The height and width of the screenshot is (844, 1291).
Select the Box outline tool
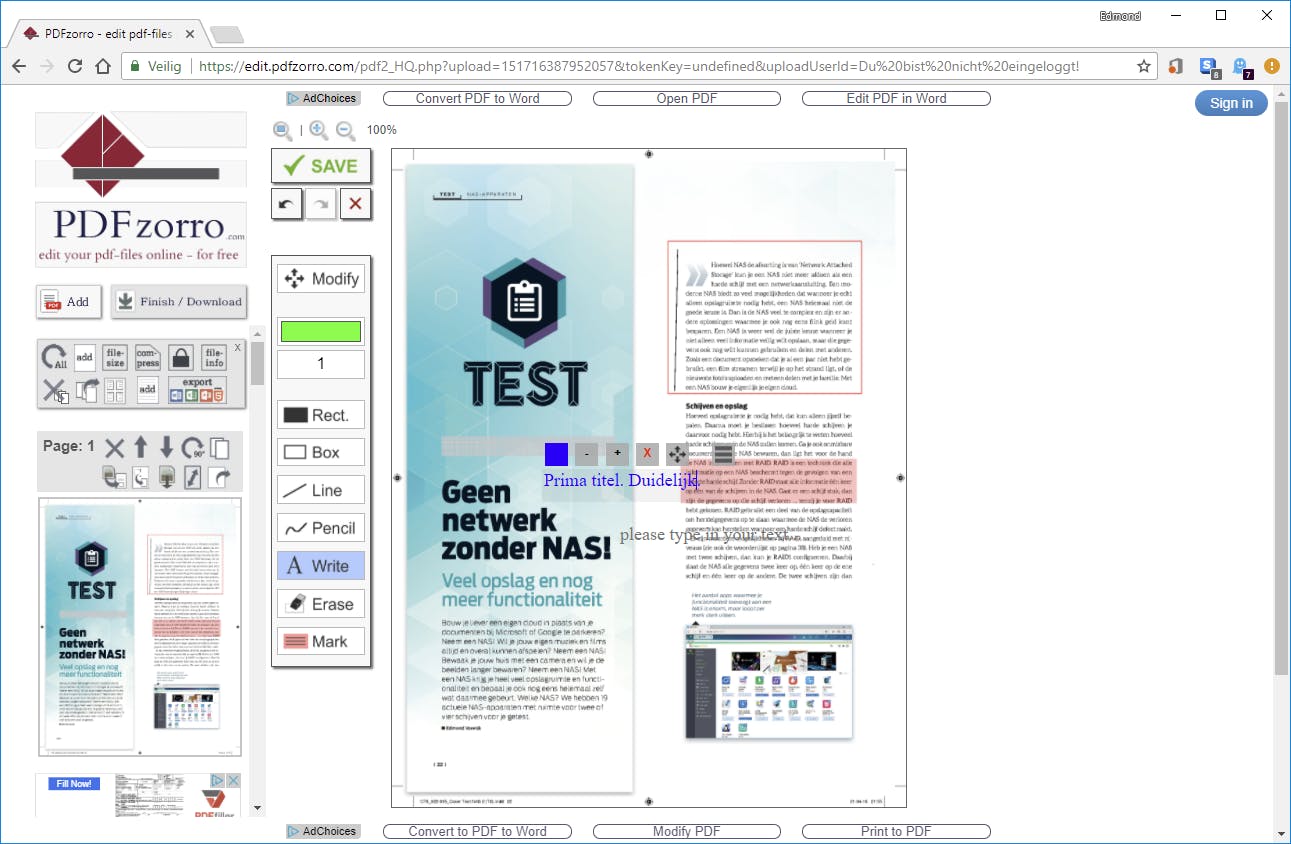(321, 452)
